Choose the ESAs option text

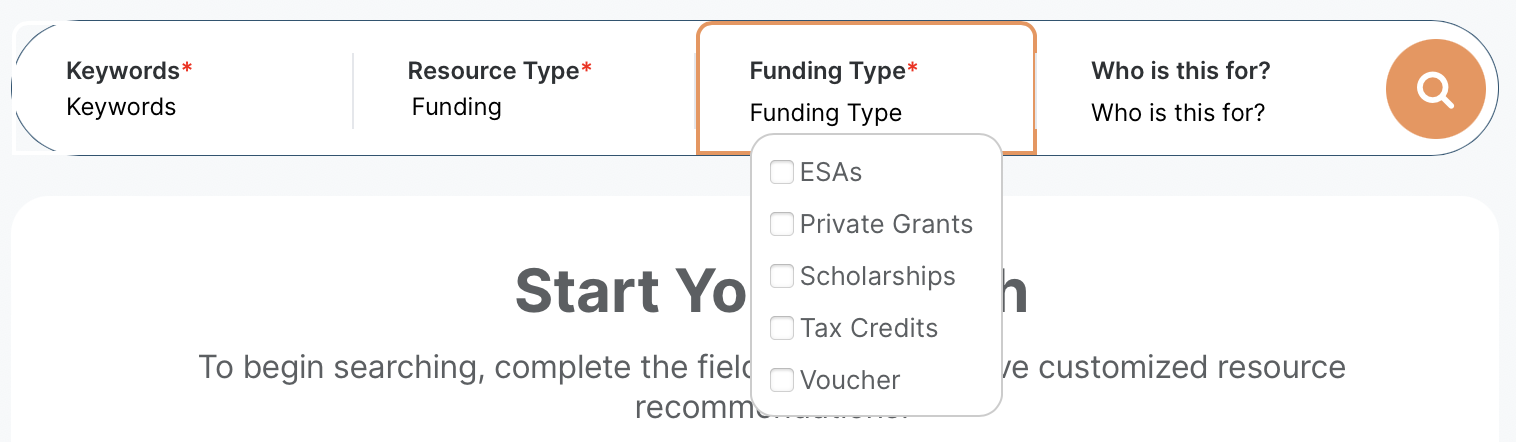point(831,172)
